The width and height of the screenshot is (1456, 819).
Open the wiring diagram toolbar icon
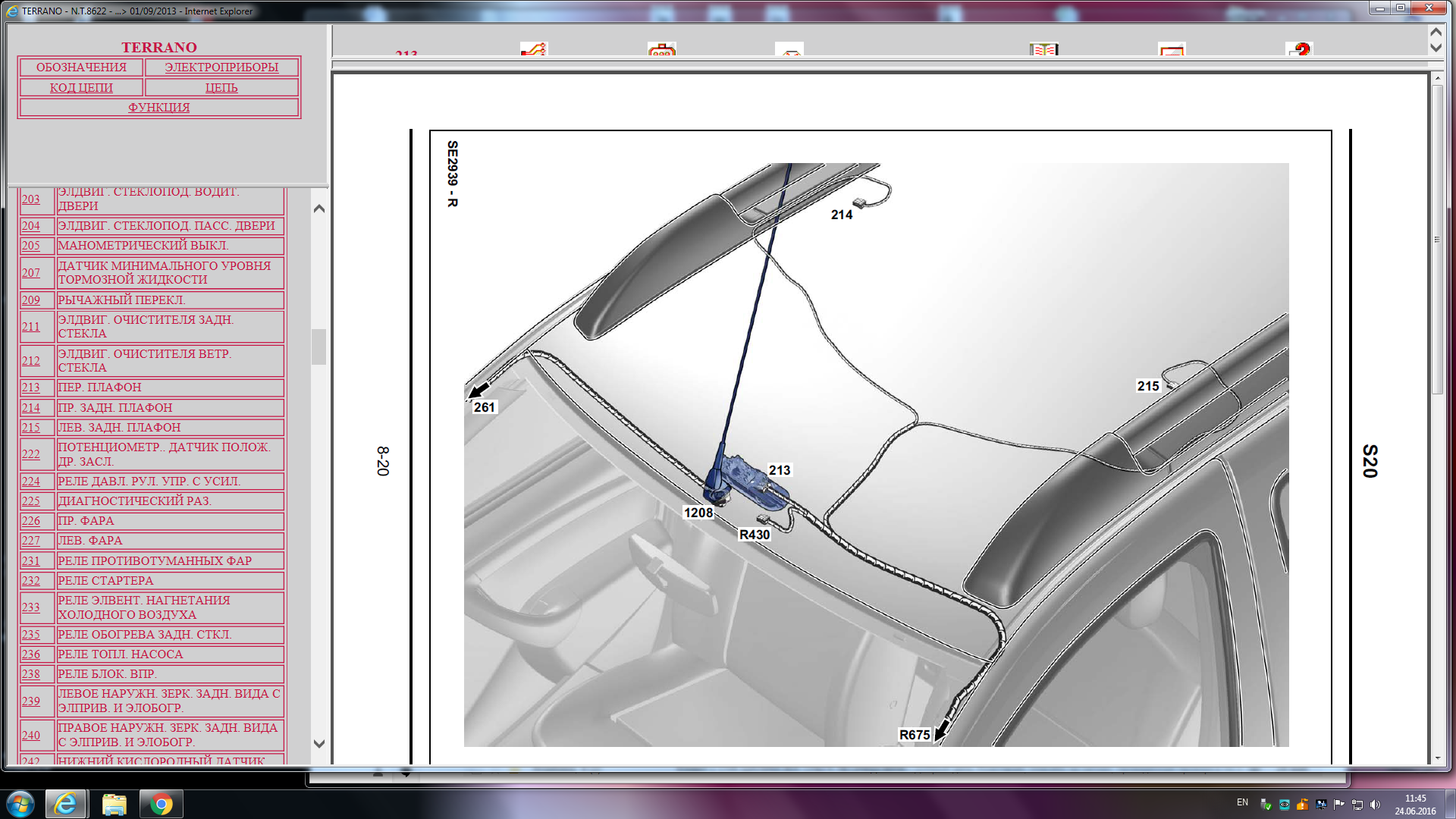tap(534, 49)
